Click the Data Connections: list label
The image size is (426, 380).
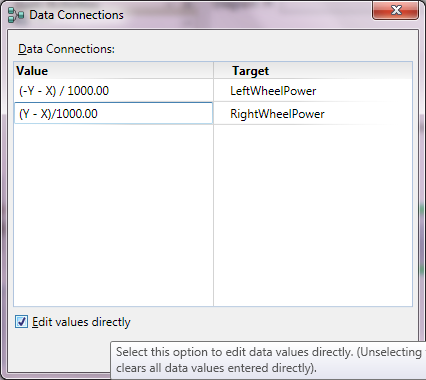tap(66, 49)
